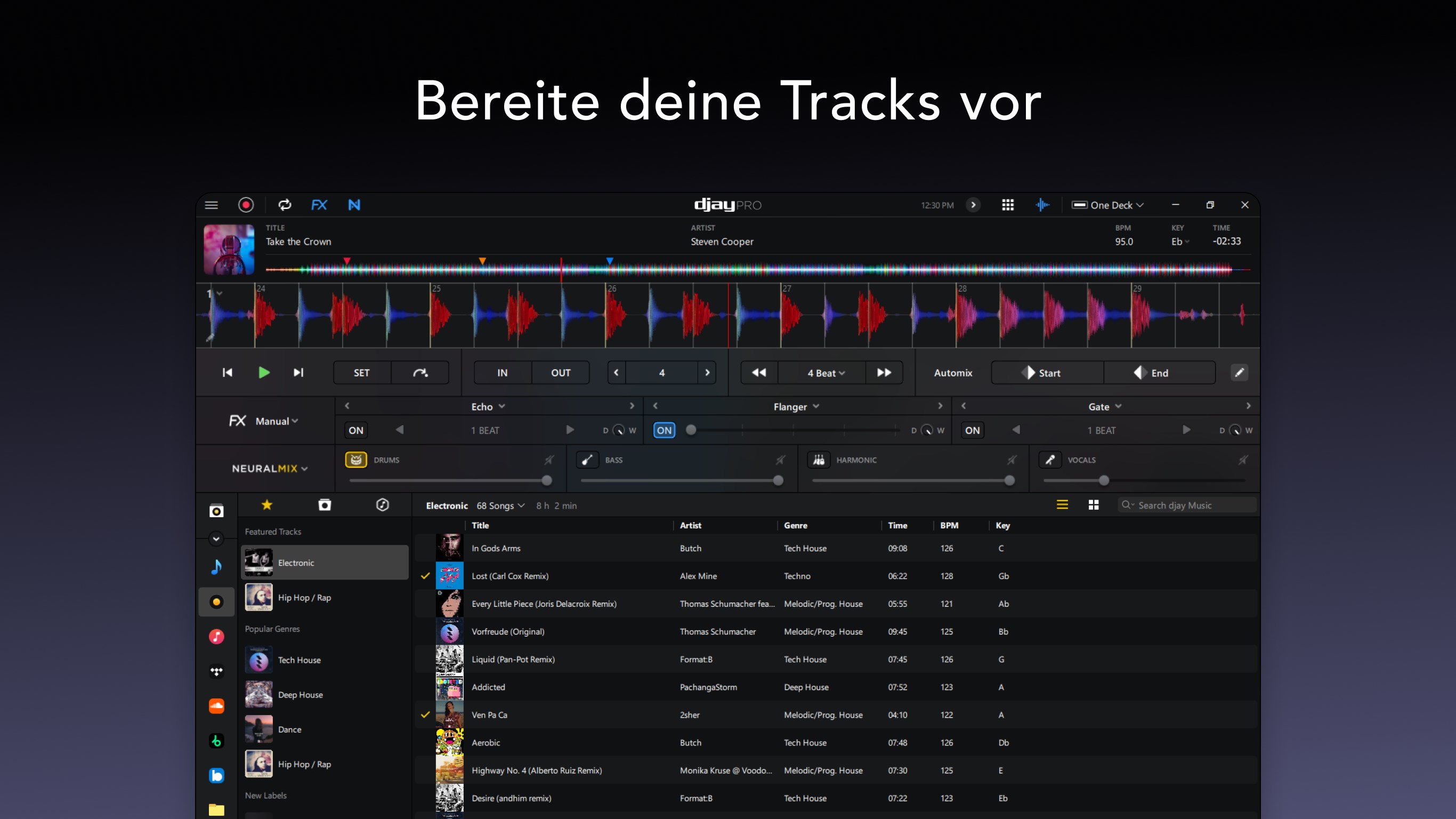Open the SoundCloud source icon
The height and width of the screenshot is (819, 1456).
tap(216, 706)
